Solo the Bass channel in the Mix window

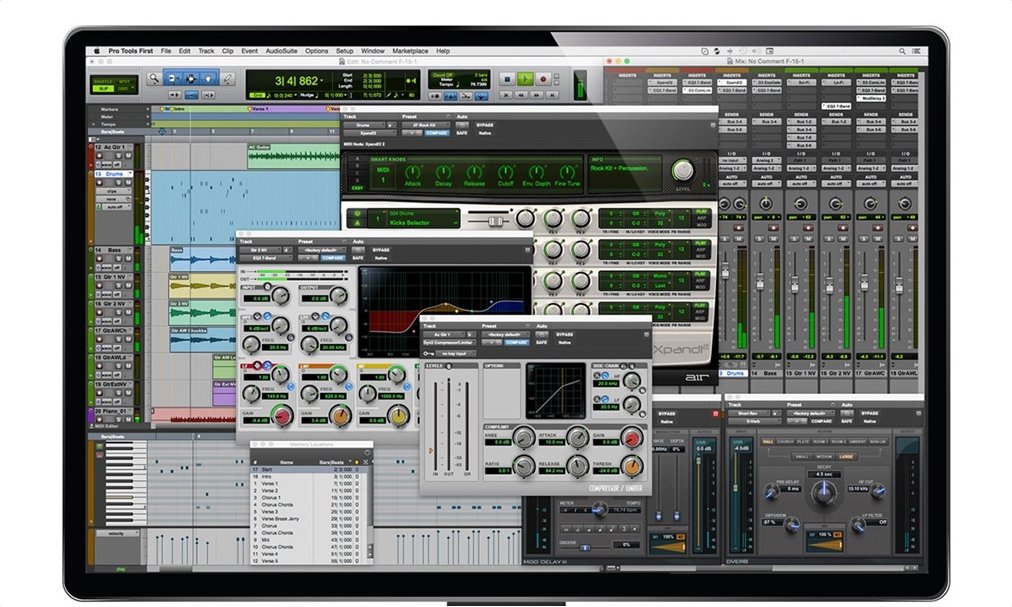pyautogui.click(x=760, y=239)
